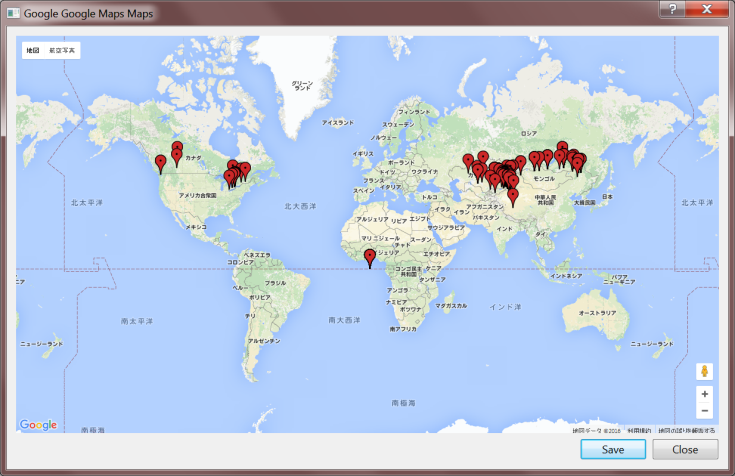Open the dialog help question mark button
Screen dimensions: 735x476
[672, 9]
